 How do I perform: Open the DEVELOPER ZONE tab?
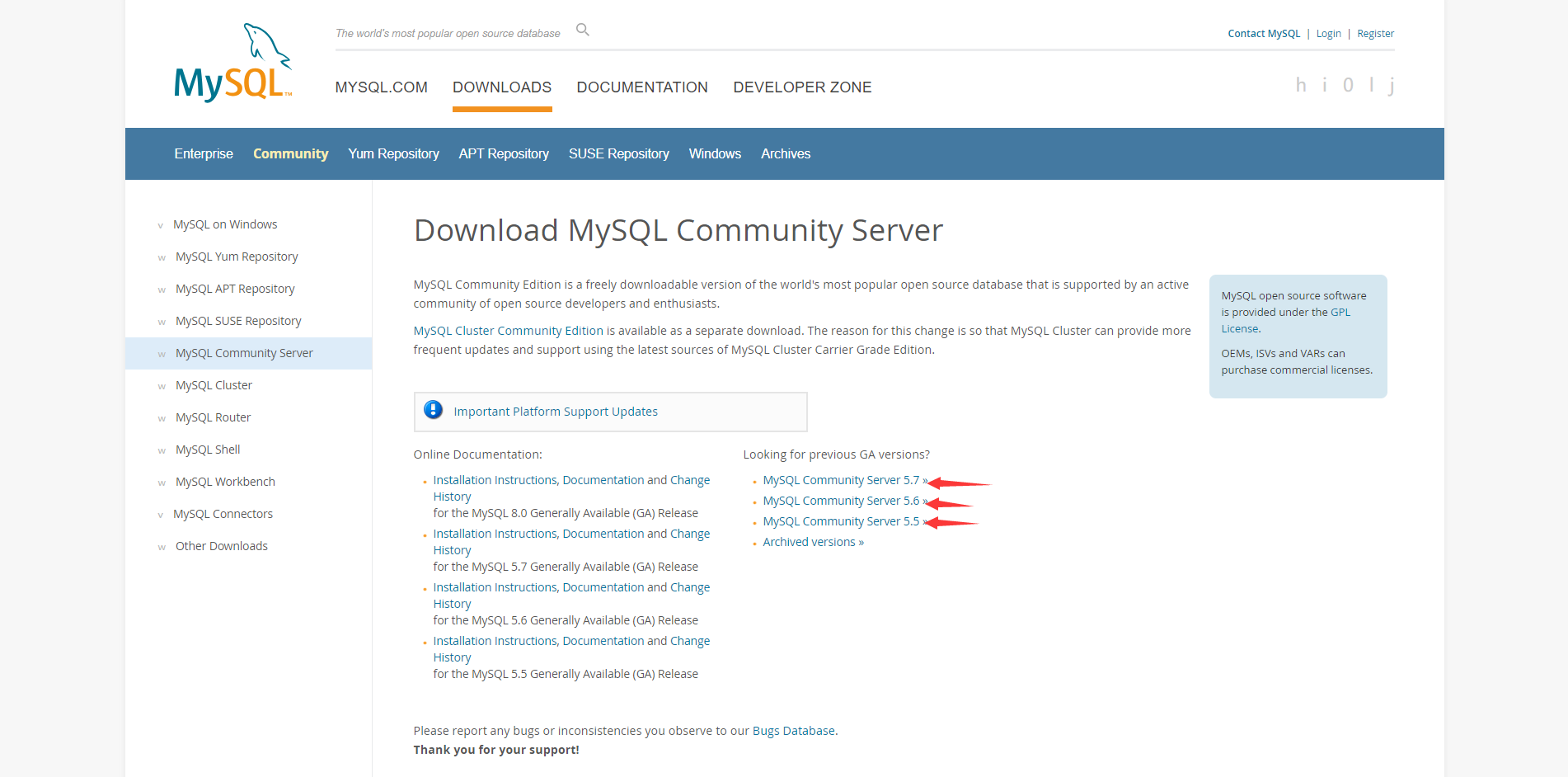point(801,87)
